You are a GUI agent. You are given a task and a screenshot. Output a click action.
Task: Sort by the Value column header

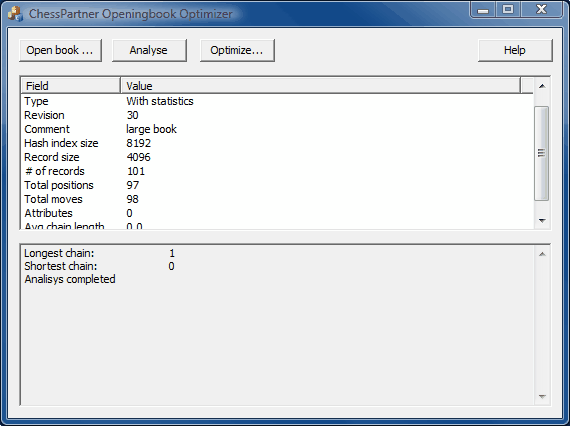tap(321, 86)
